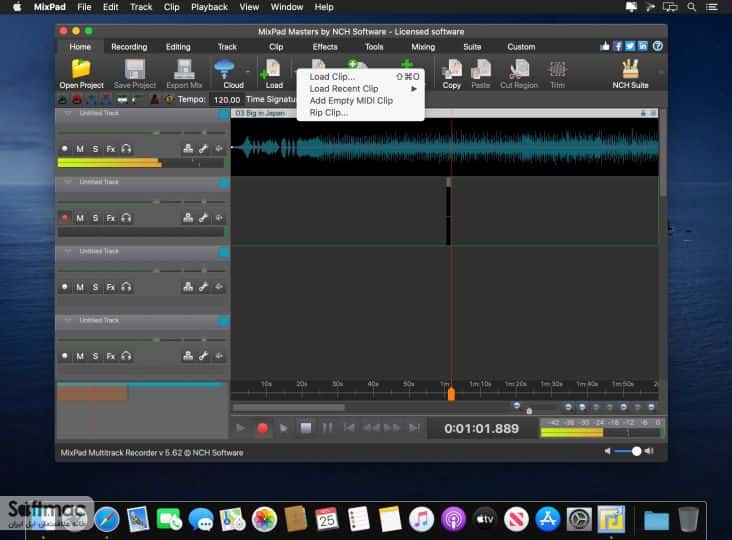Toggle headphone monitoring on the fourth track
This screenshot has width=732, height=540.
coord(126,356)
